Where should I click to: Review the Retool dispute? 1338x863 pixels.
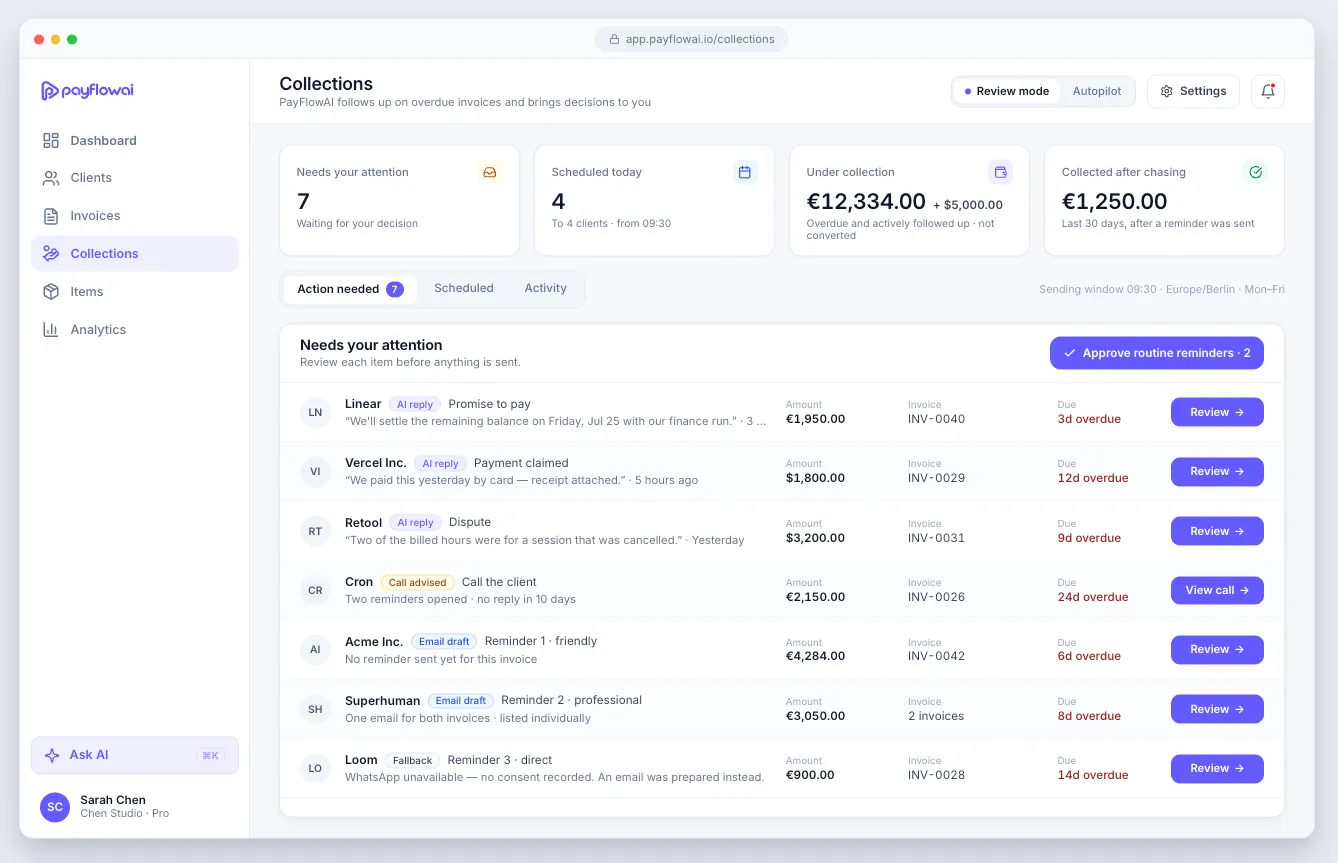point(1217,531)
